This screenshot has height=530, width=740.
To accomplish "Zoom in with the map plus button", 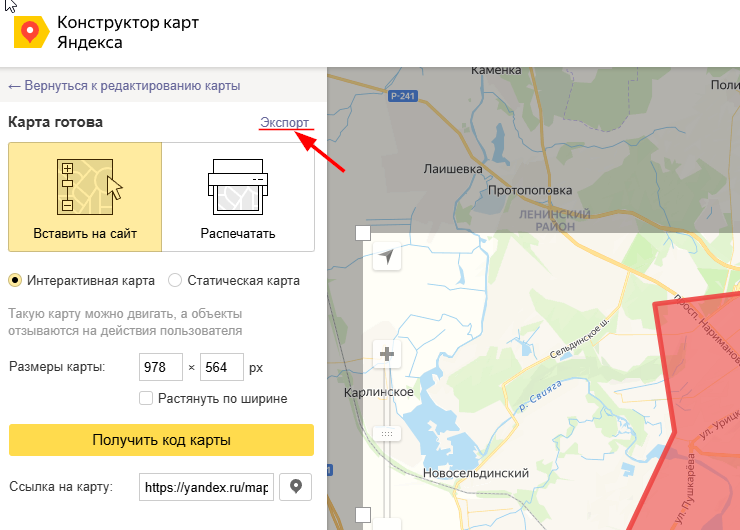I will pyautogui.click(x=387, y=354).
